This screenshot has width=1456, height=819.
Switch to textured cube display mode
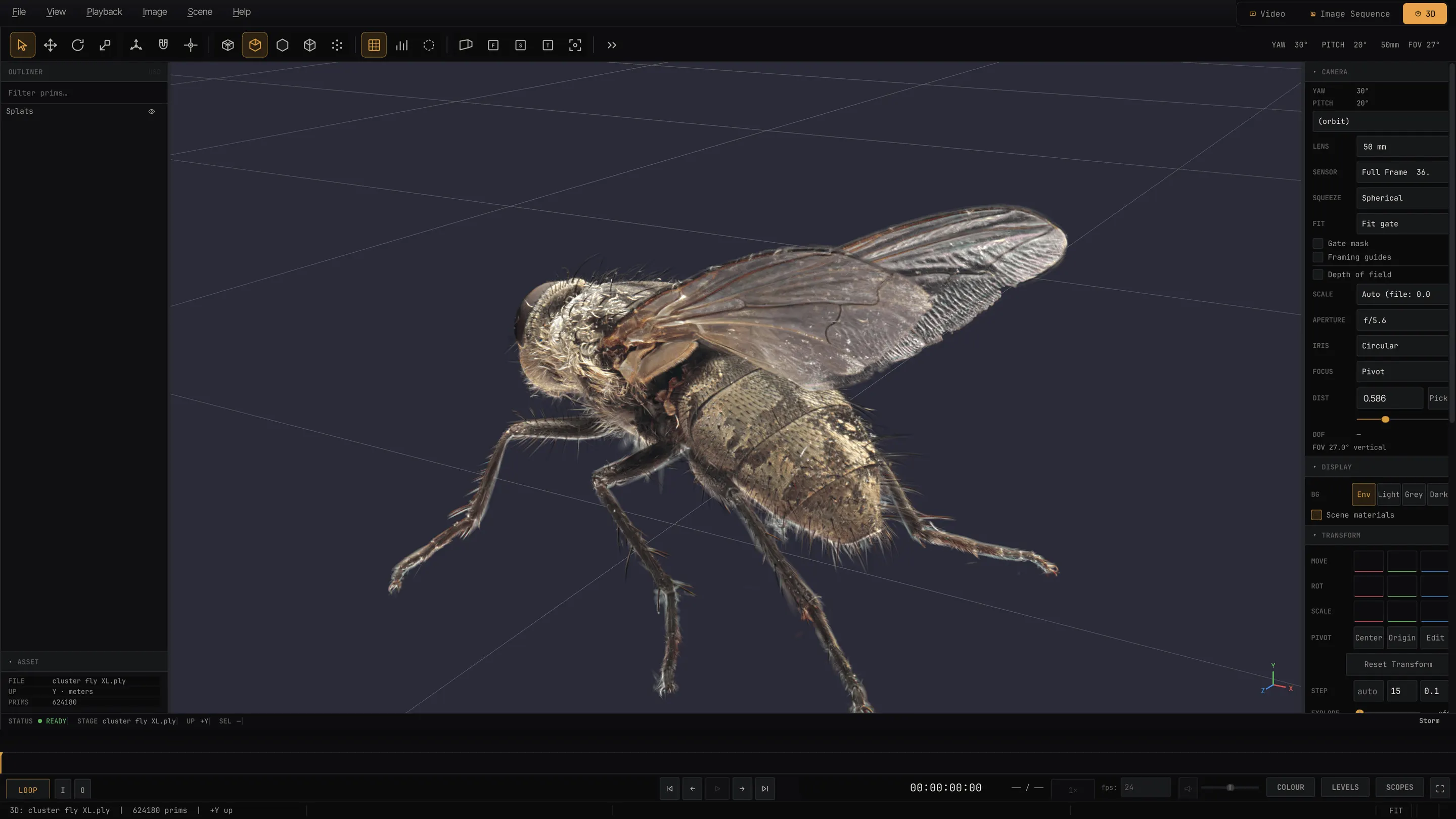[228, 45]
